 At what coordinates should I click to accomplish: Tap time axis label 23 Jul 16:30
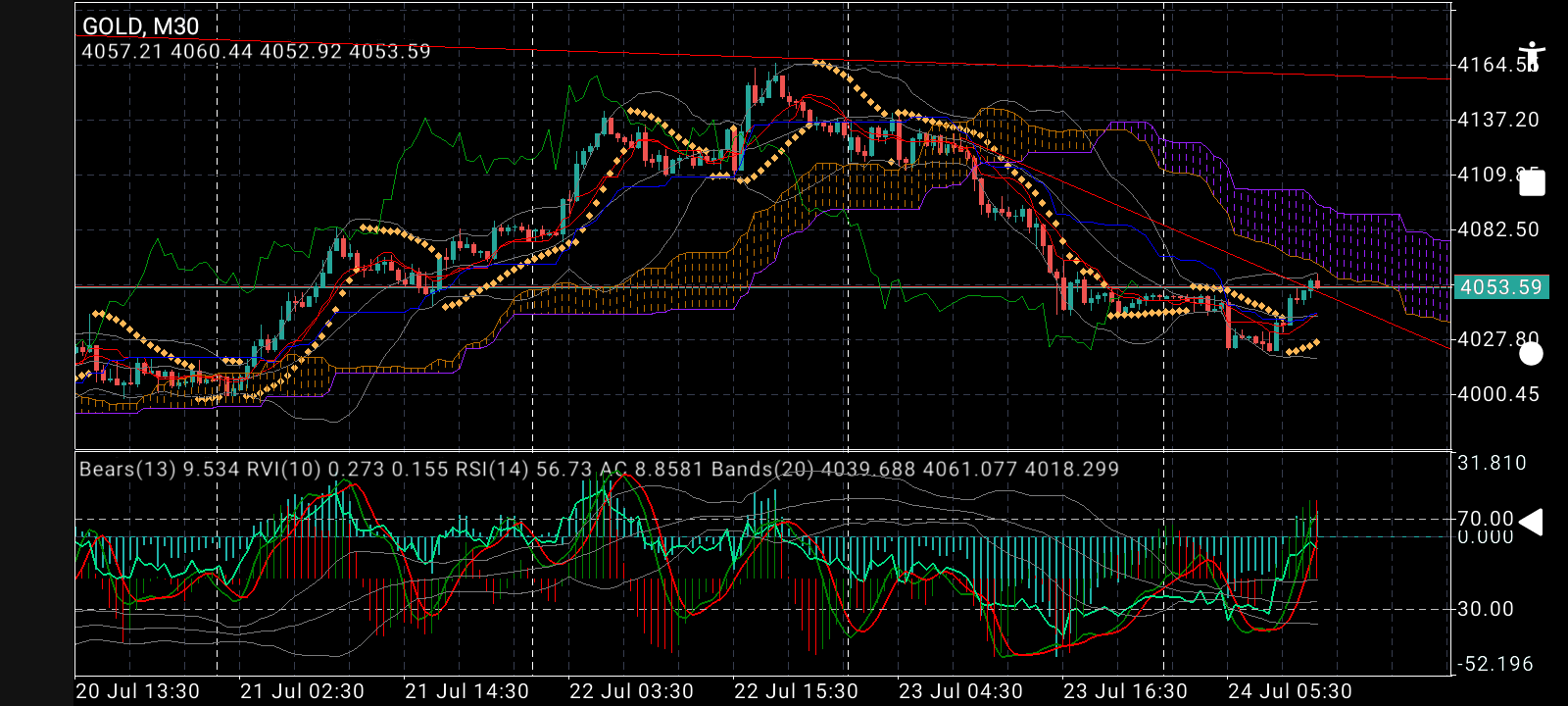pyautogui.click(x=1125, y=691)
